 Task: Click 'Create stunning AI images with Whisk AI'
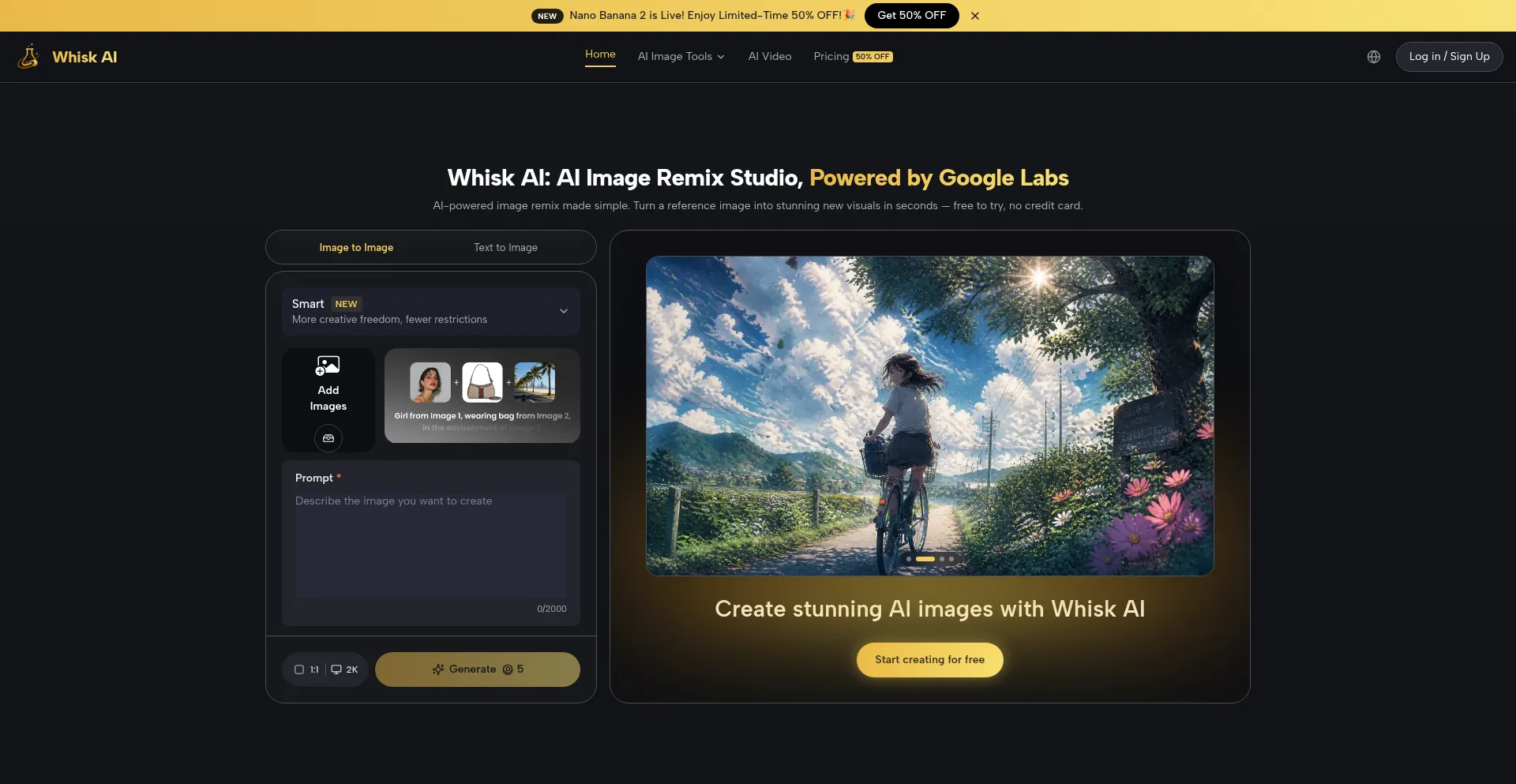(x=930, y=609)
